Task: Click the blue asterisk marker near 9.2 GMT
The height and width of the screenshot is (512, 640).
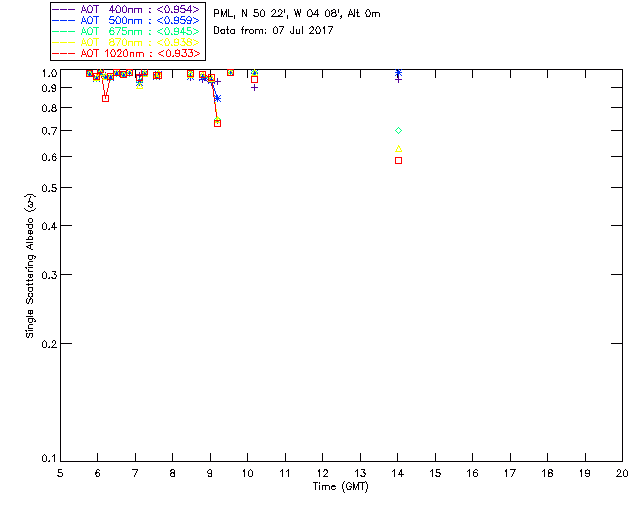Action: [x=218, y=98]
